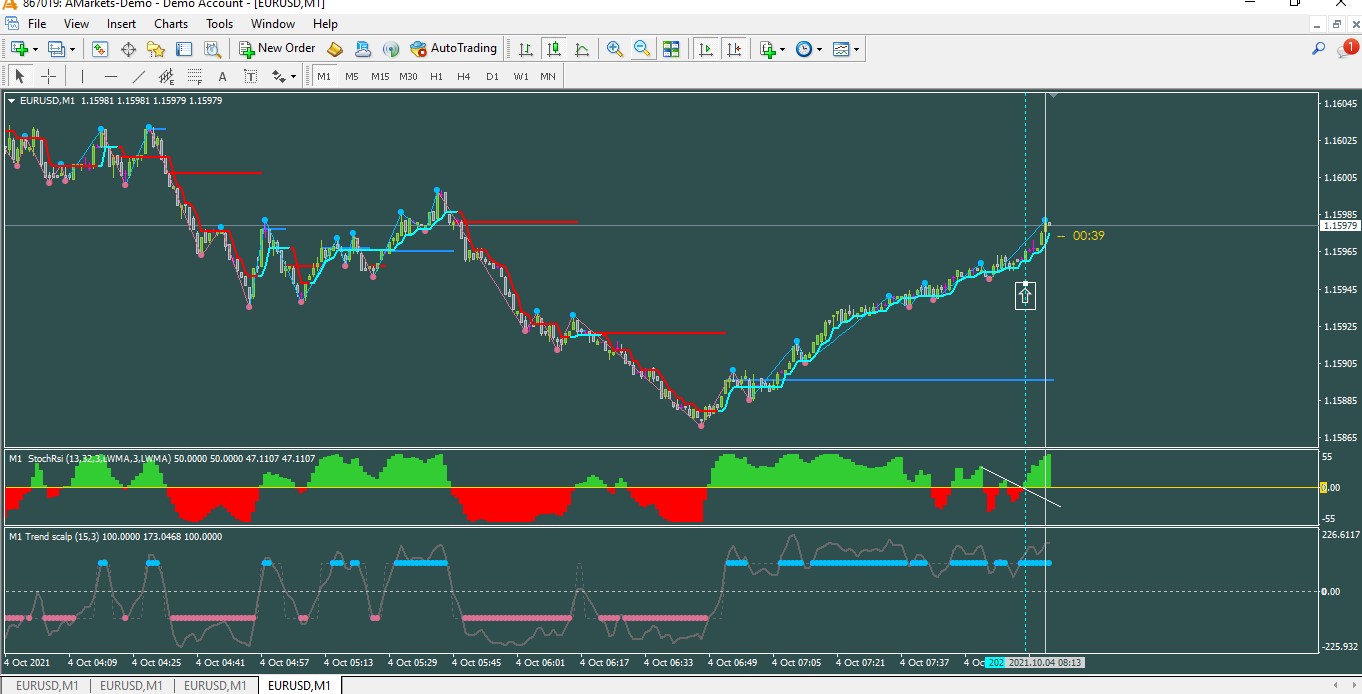This screenshot has height=694, width=1362.
Task: Switch to the first EURUSD,M1 chart tab
Action: (x=48, y=686)
